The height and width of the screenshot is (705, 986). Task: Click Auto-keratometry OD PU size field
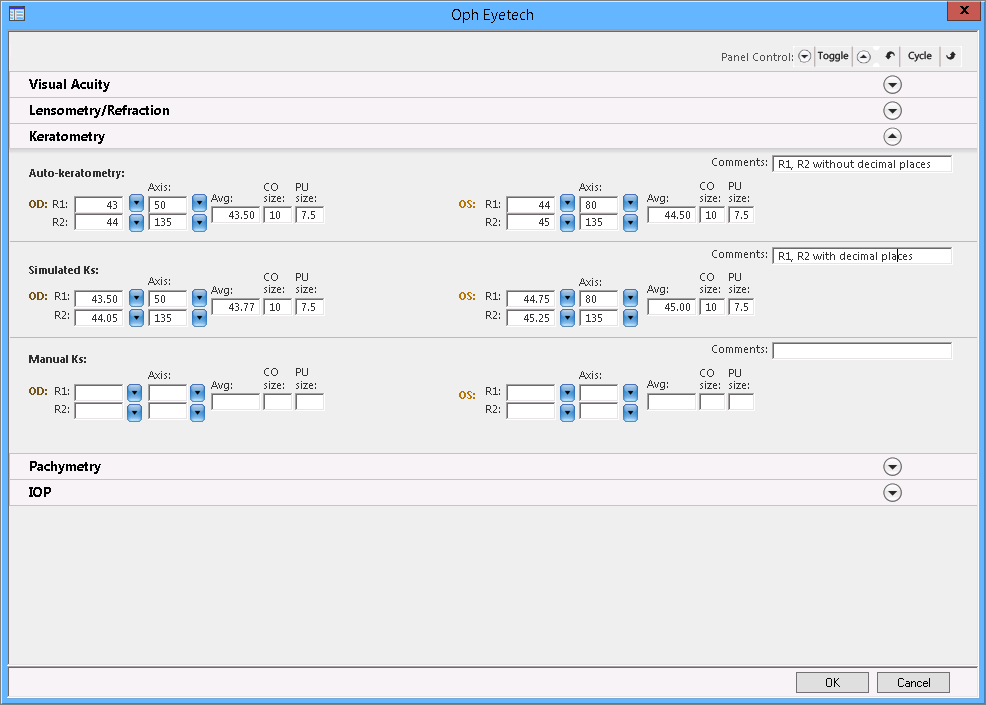(x=309, y=215)
